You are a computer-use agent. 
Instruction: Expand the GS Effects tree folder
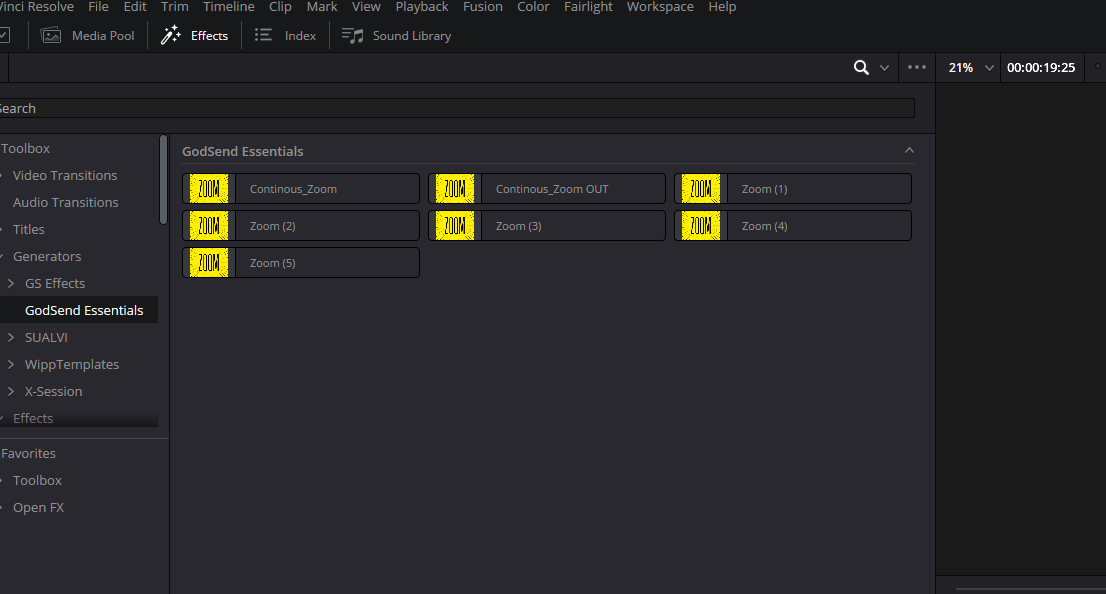11,283
